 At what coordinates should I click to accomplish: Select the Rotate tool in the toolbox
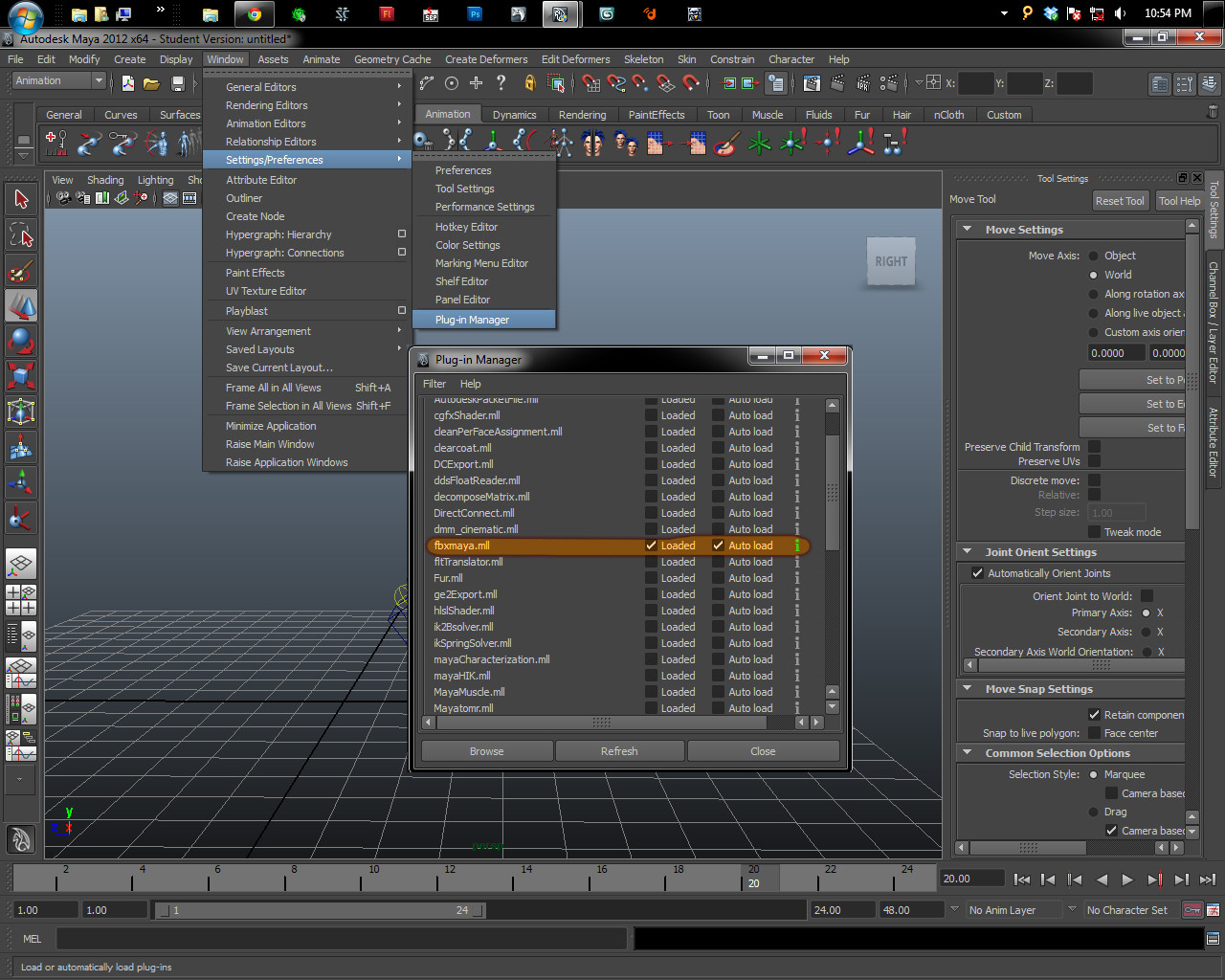pyautogui.click(x=21, y=340)
